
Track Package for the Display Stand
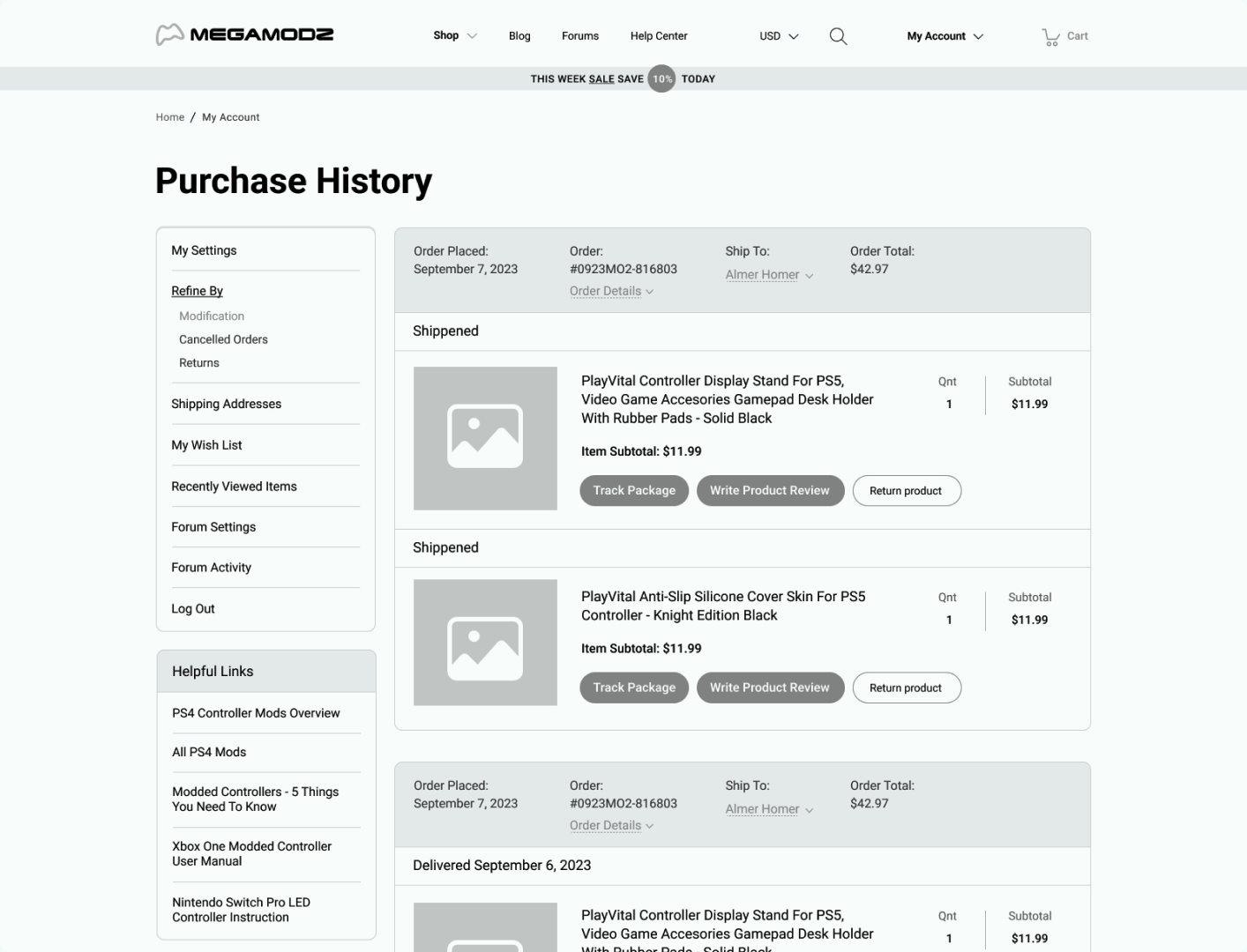(x=634, y=491)
